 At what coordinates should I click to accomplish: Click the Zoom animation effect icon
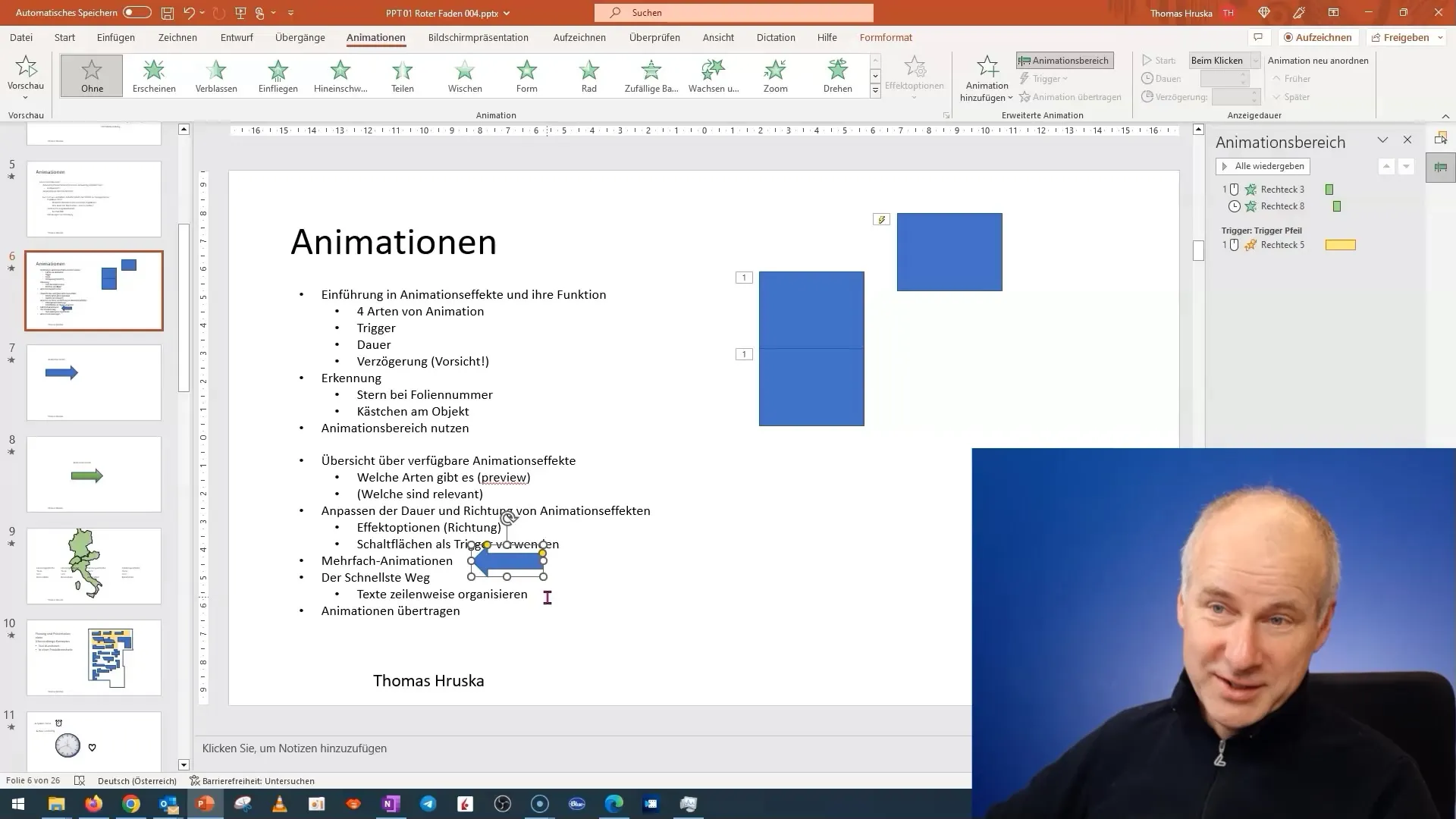[775, 75]
